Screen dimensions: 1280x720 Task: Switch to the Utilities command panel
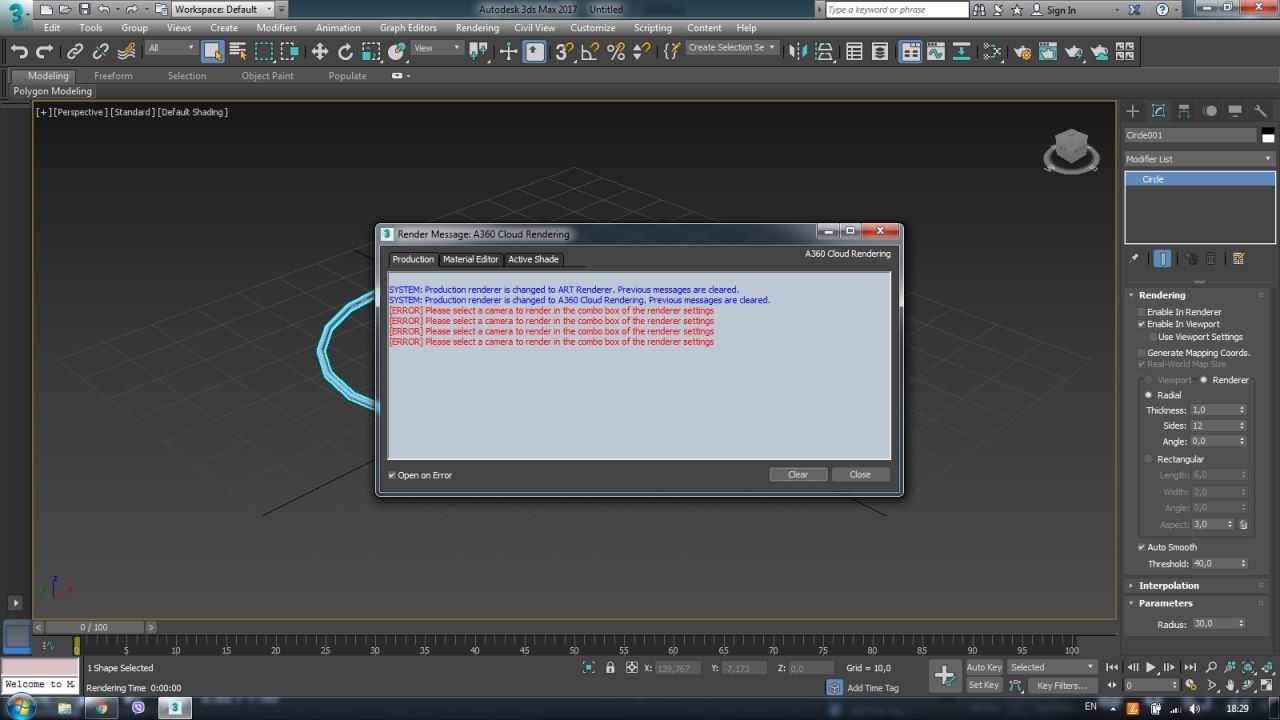pos(1261,111)
